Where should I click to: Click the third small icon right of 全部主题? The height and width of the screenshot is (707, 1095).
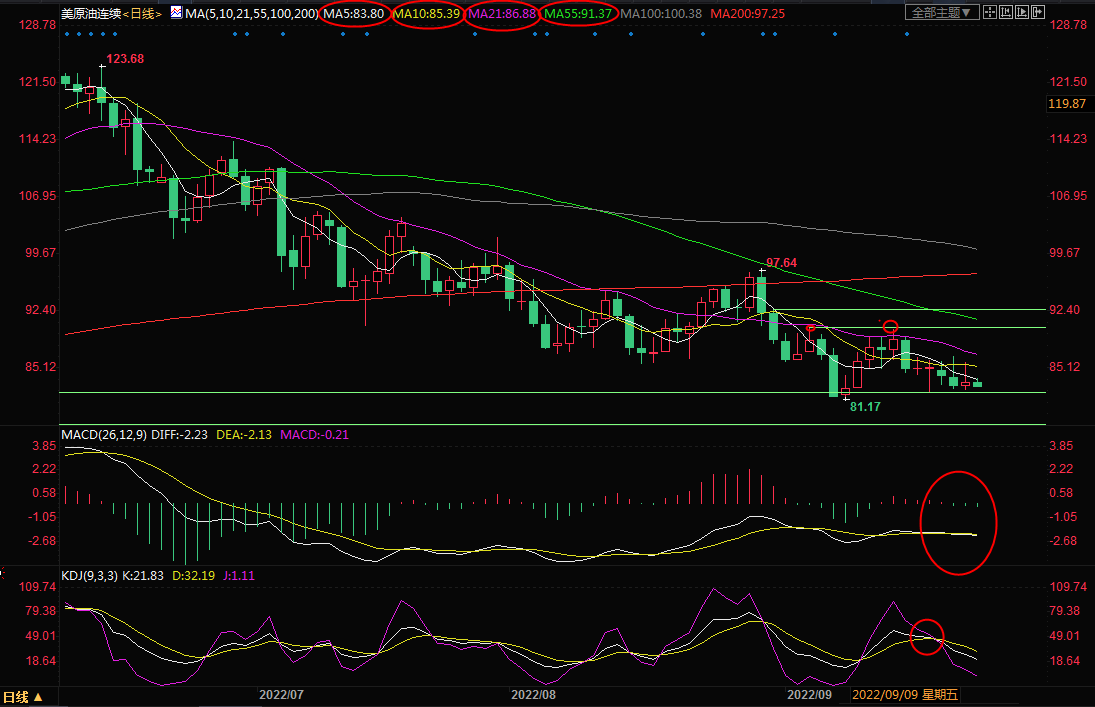point(1022,13)
